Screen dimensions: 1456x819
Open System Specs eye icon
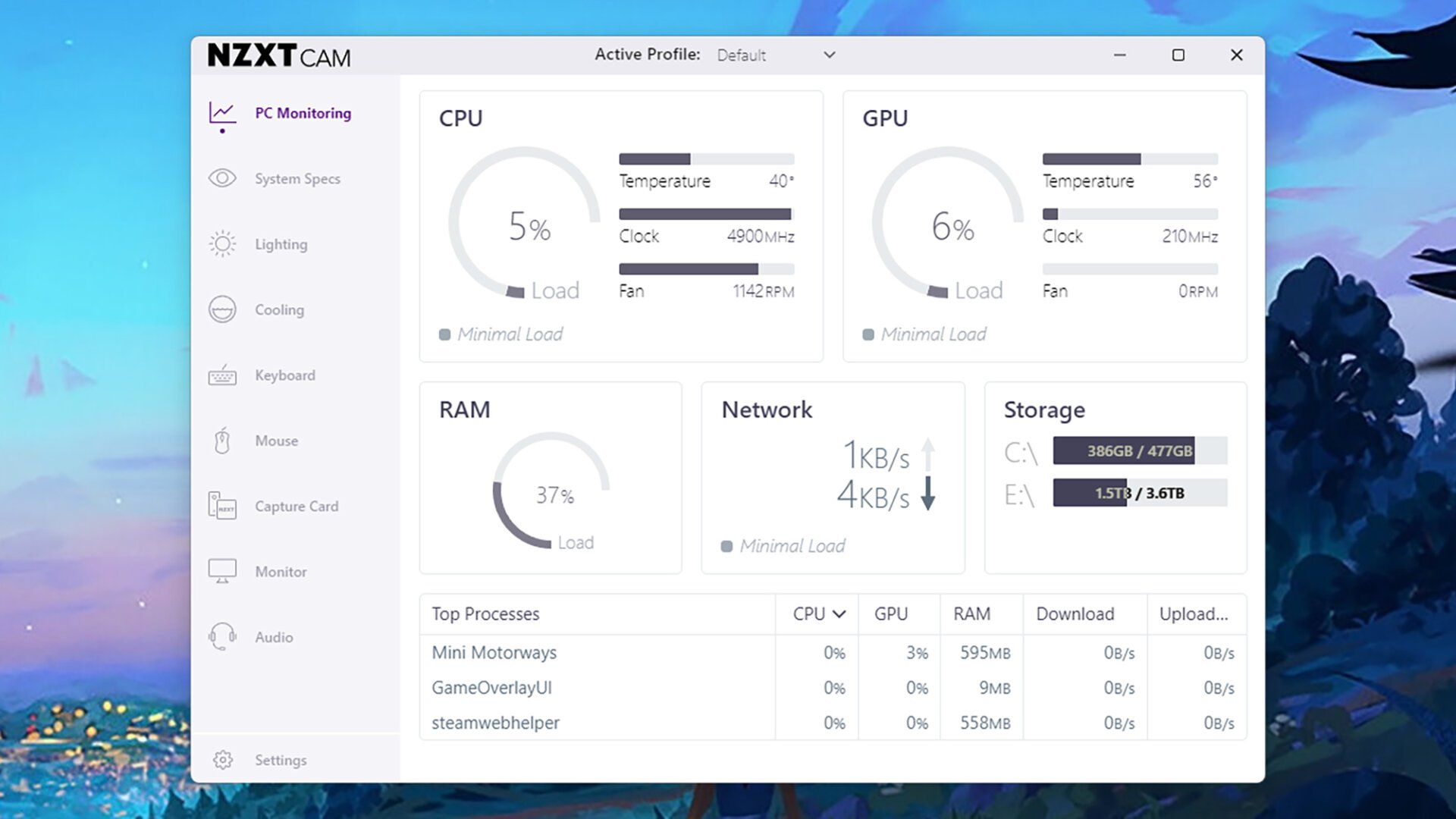click(222, 178)
